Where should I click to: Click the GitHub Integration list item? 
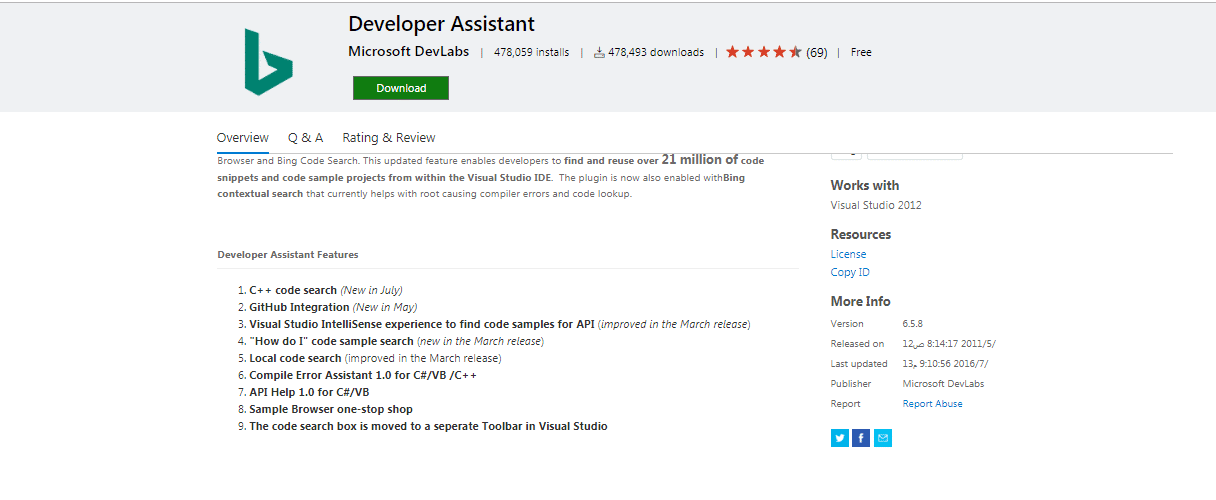pyautogui.click(x=333, y=307)
